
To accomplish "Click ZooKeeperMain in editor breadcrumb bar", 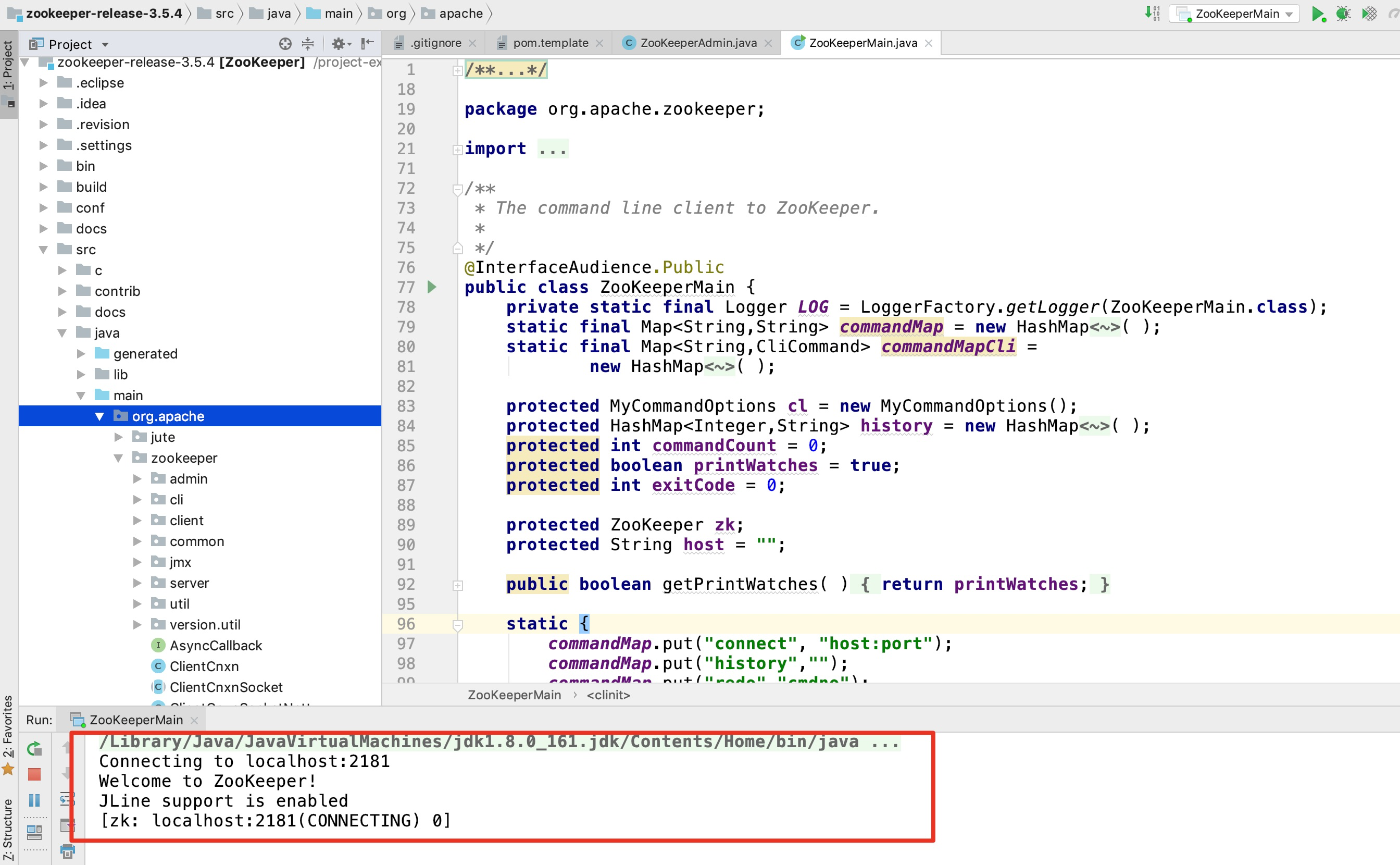I will point(514,695).
